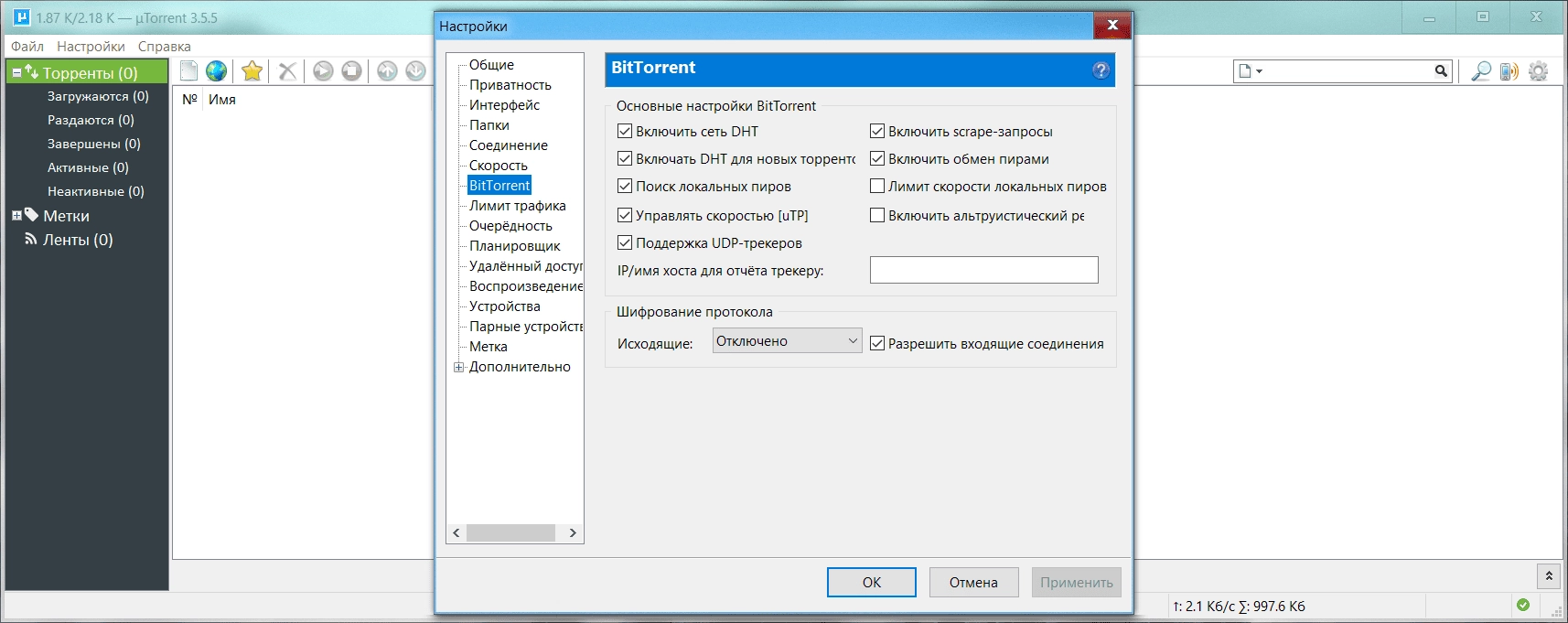Select Раздаются (0) in sidebar

click(91, 120)
